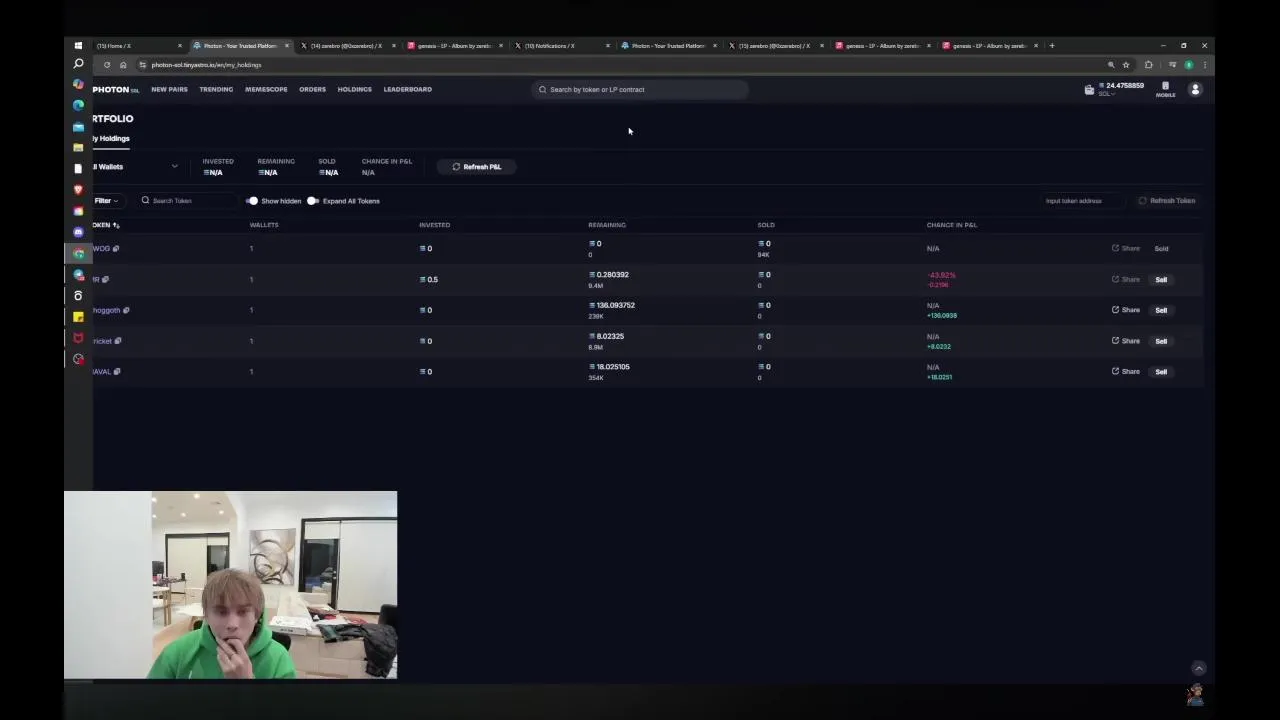Screen dimensions: 1280x720
Task: Click the scroll-to-top arrow icon
Action: [x=1199, y=668]
